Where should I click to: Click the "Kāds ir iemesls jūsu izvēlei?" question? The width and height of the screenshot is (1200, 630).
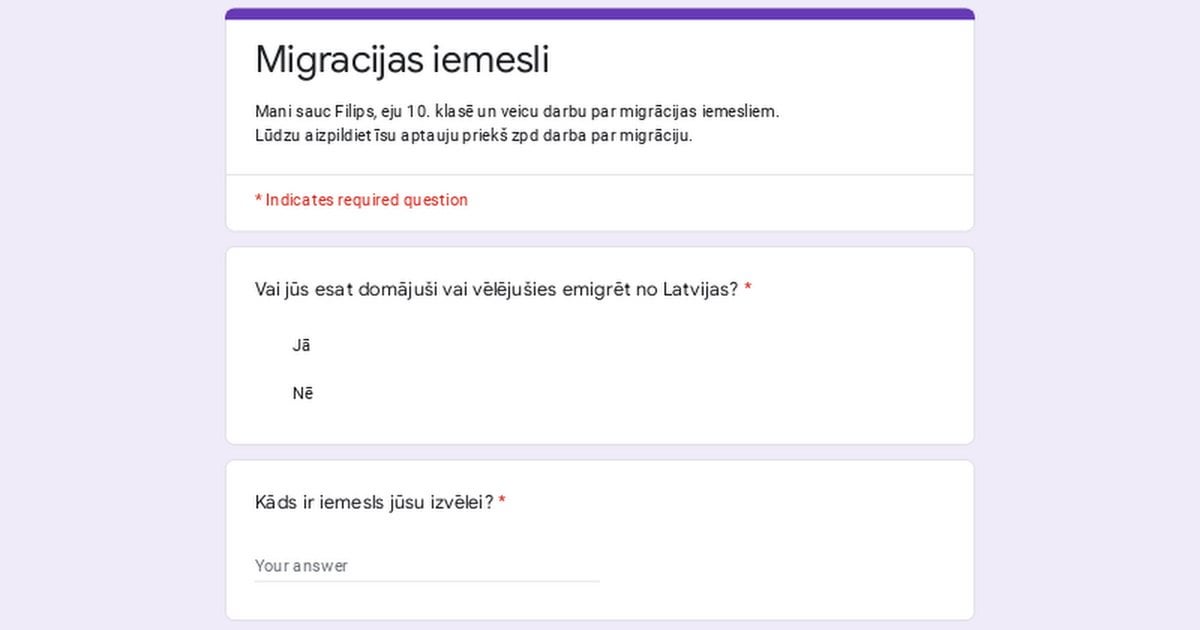click(x=374, y=502)
